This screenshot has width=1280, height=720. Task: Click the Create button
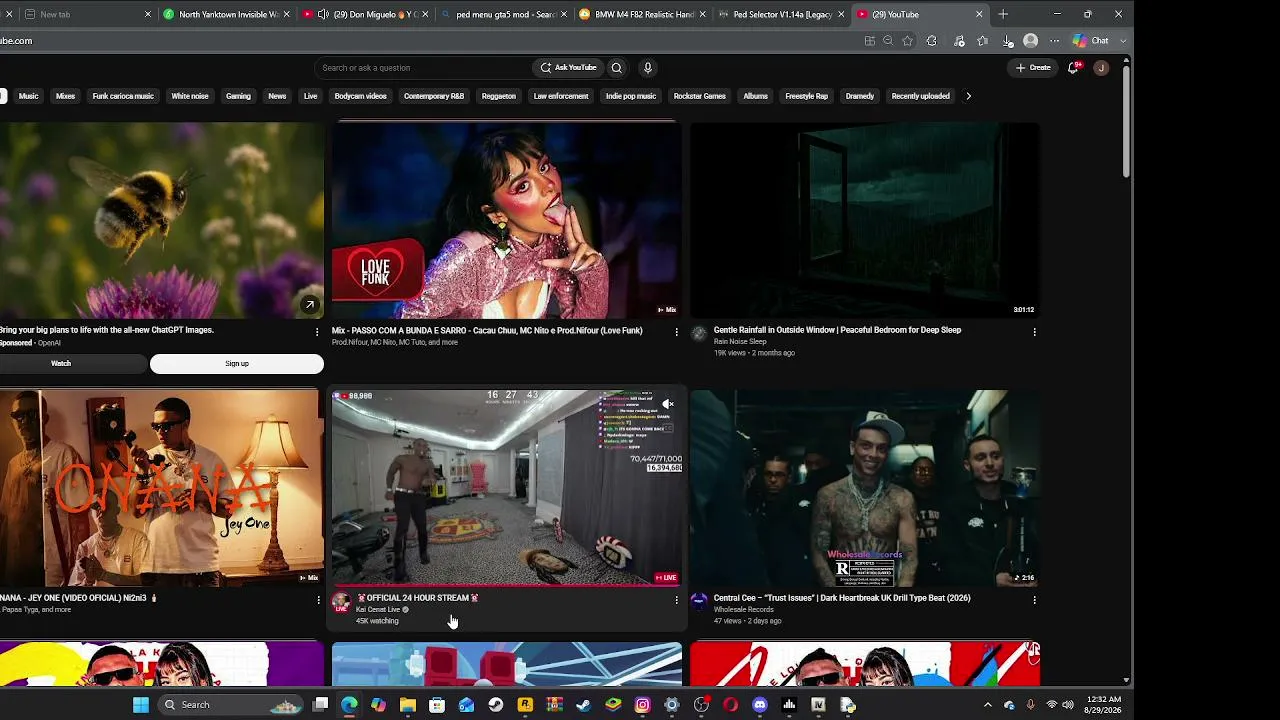[1033, 68]
